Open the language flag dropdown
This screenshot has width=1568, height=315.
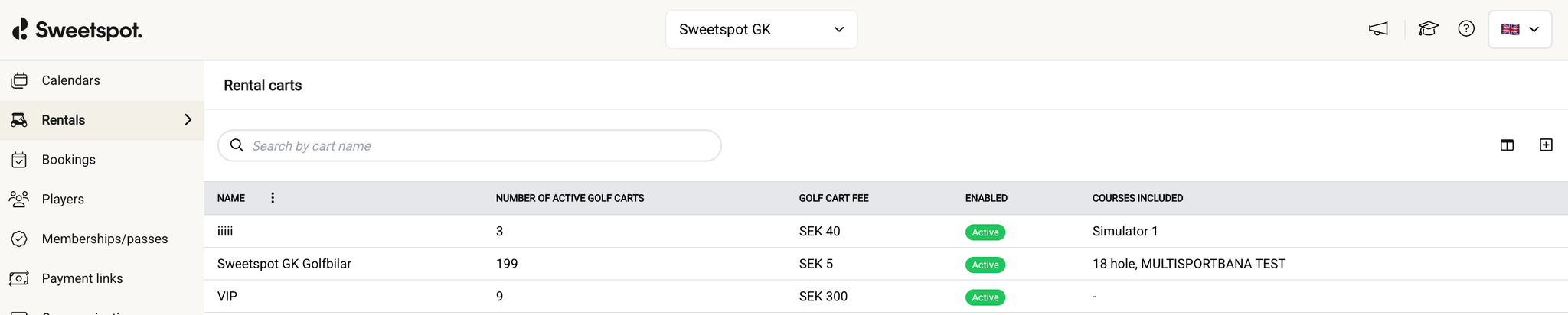pyautogui.click(x=1520, y=30)
